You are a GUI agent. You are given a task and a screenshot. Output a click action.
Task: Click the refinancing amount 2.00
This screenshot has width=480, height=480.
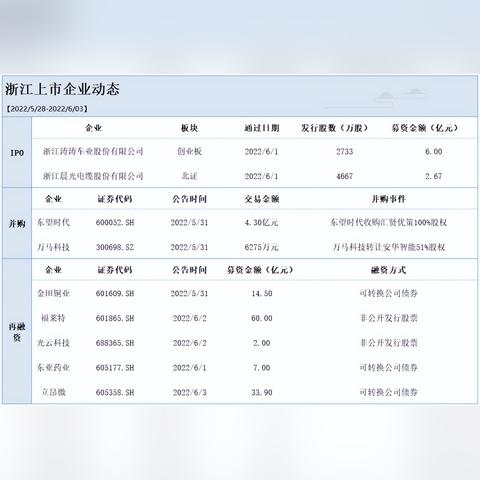coord(262,343)
